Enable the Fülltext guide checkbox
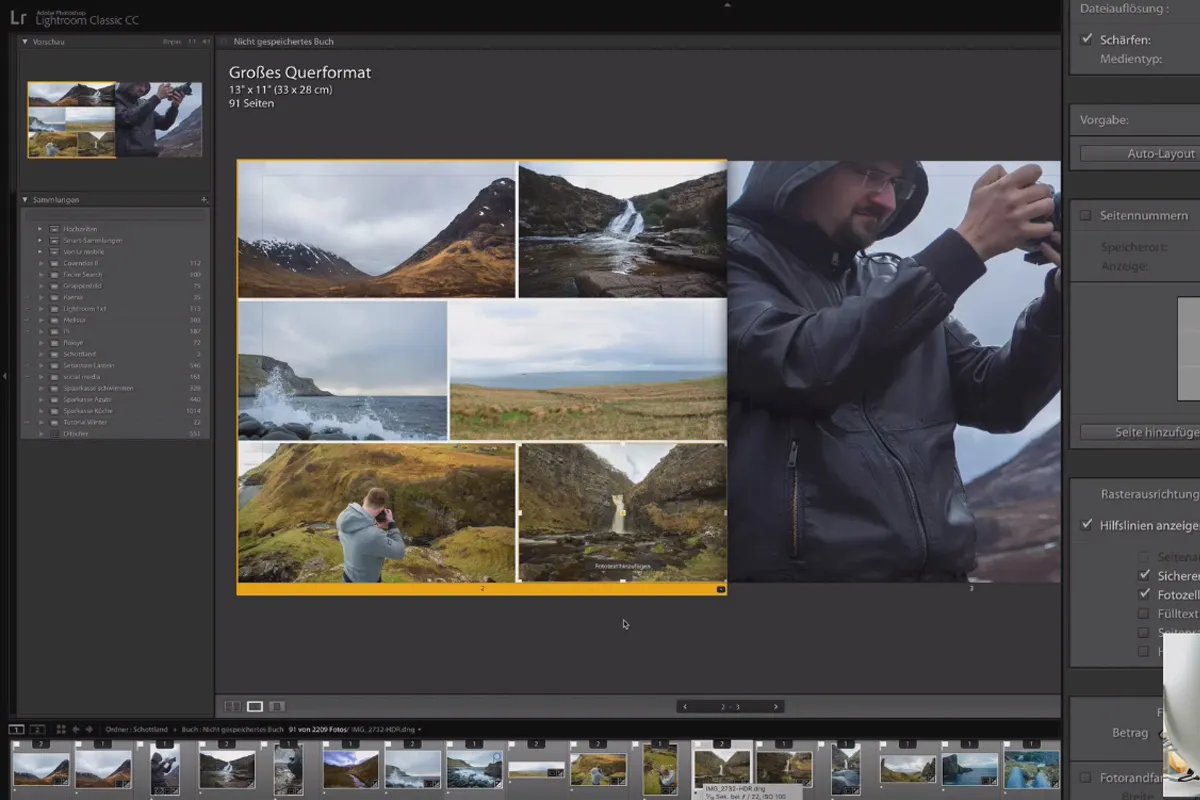The height and width of the screenshot is (800, 1200). coord(1144,613)
